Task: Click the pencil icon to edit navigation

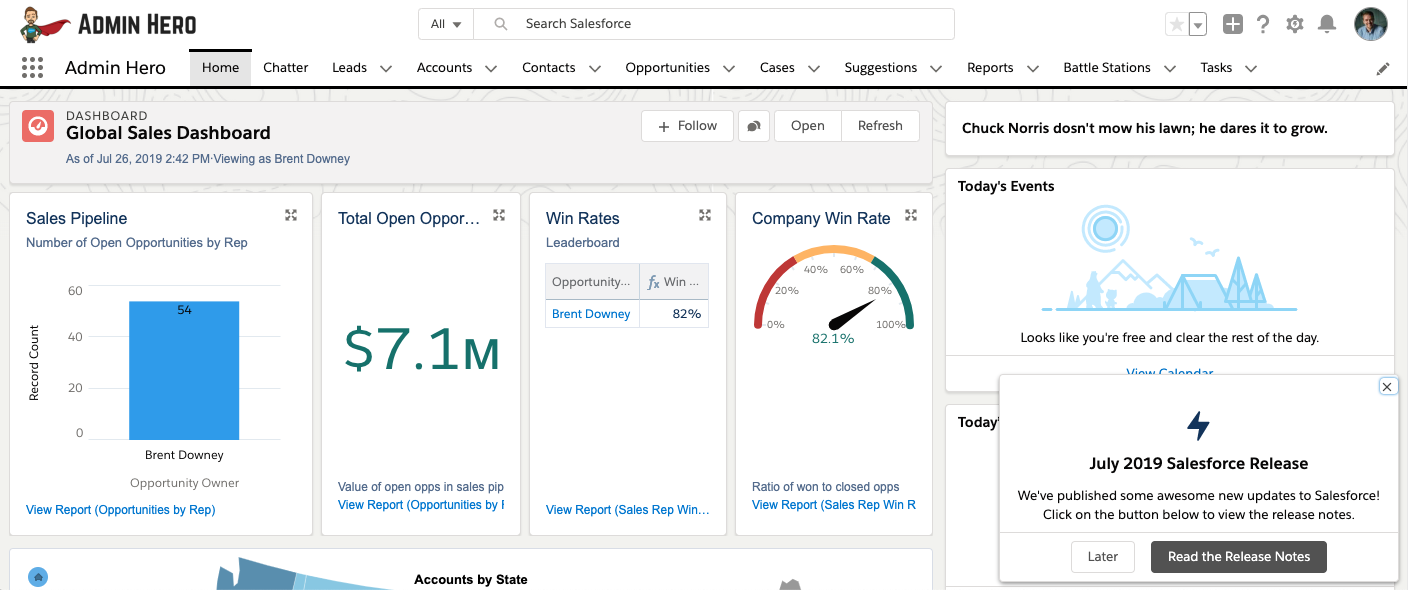Action: coord(1383,69)
